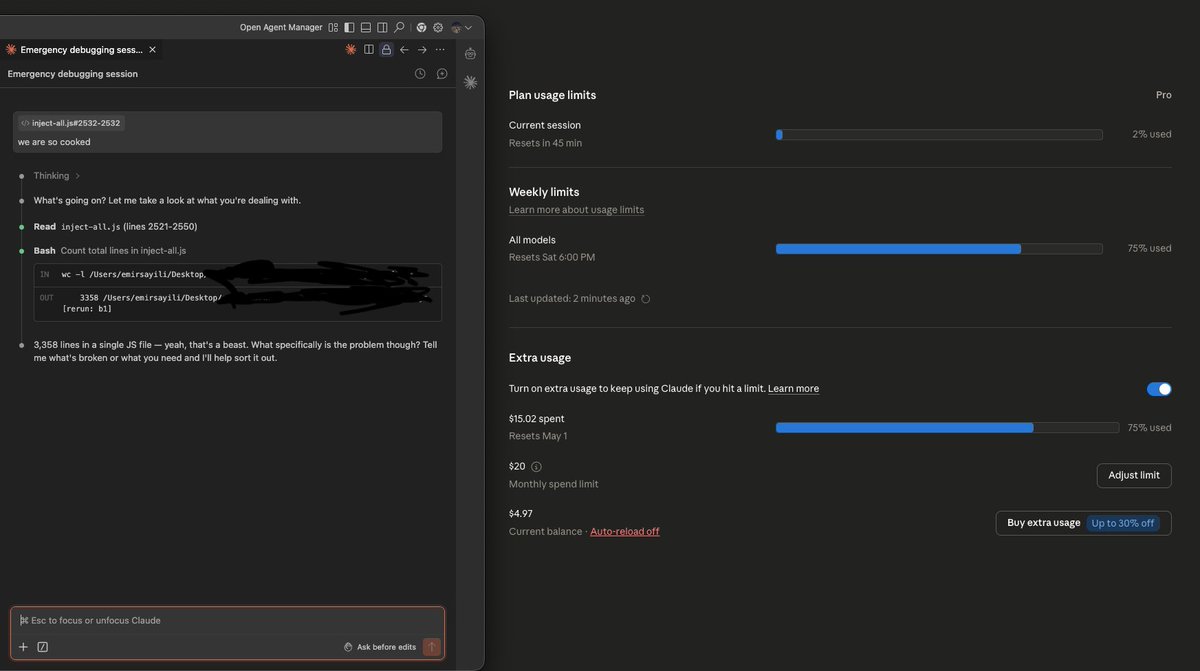The image size is (1200, 671).
Task: Open the robot agent icon in the side strip
Action: [470, 54]
